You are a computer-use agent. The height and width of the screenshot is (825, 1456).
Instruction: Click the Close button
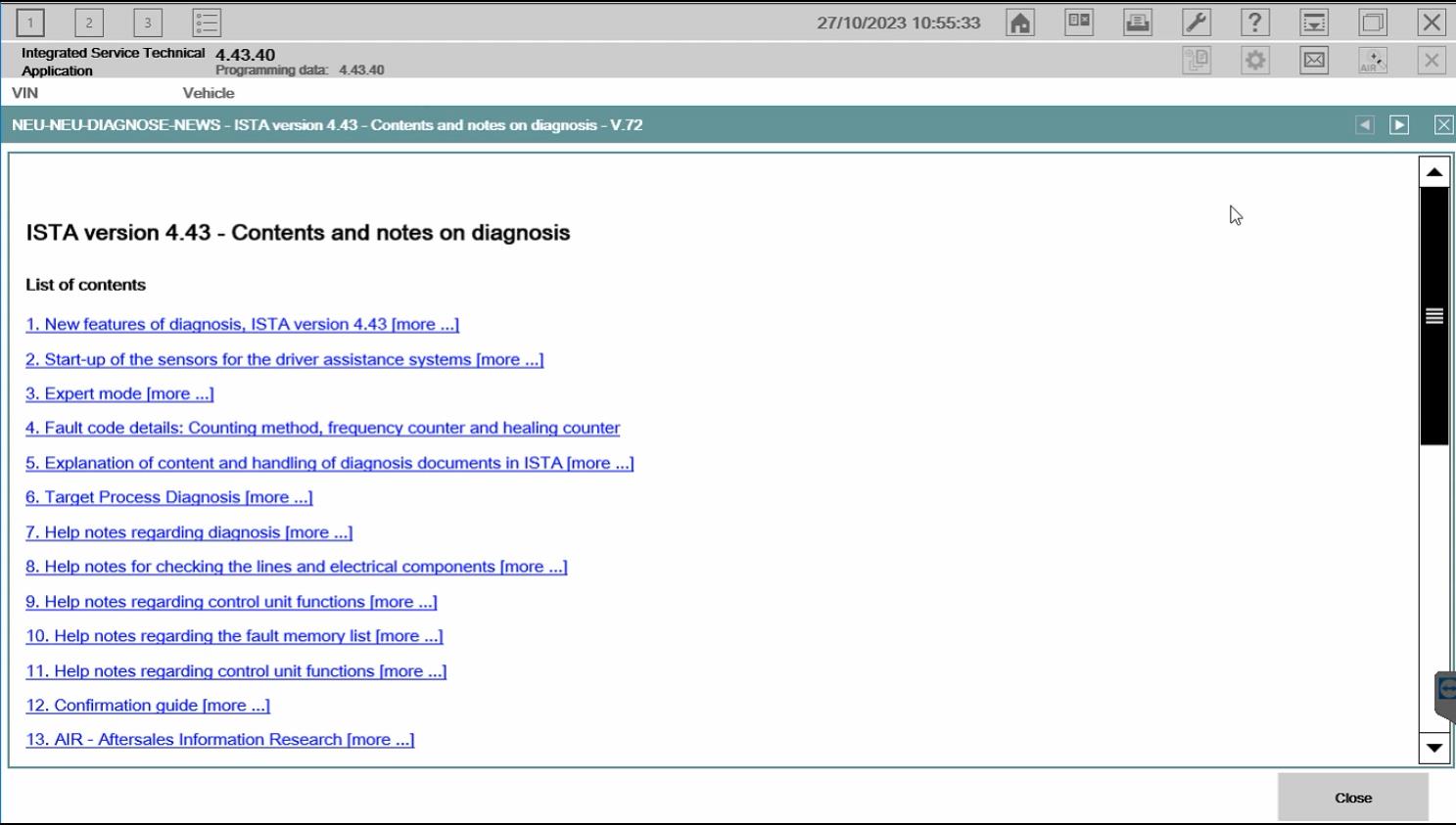pyautogui.click(x=1352, y=798)
